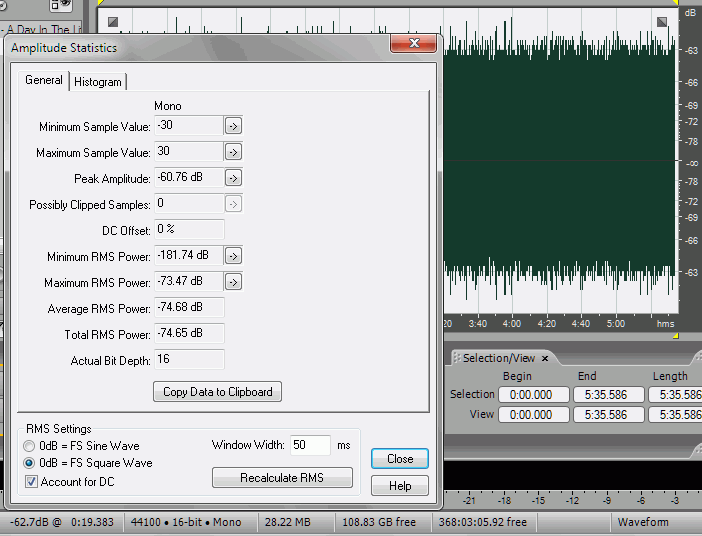
Task: Click the 5:00 mark on the time ruler
Action: 616,323
